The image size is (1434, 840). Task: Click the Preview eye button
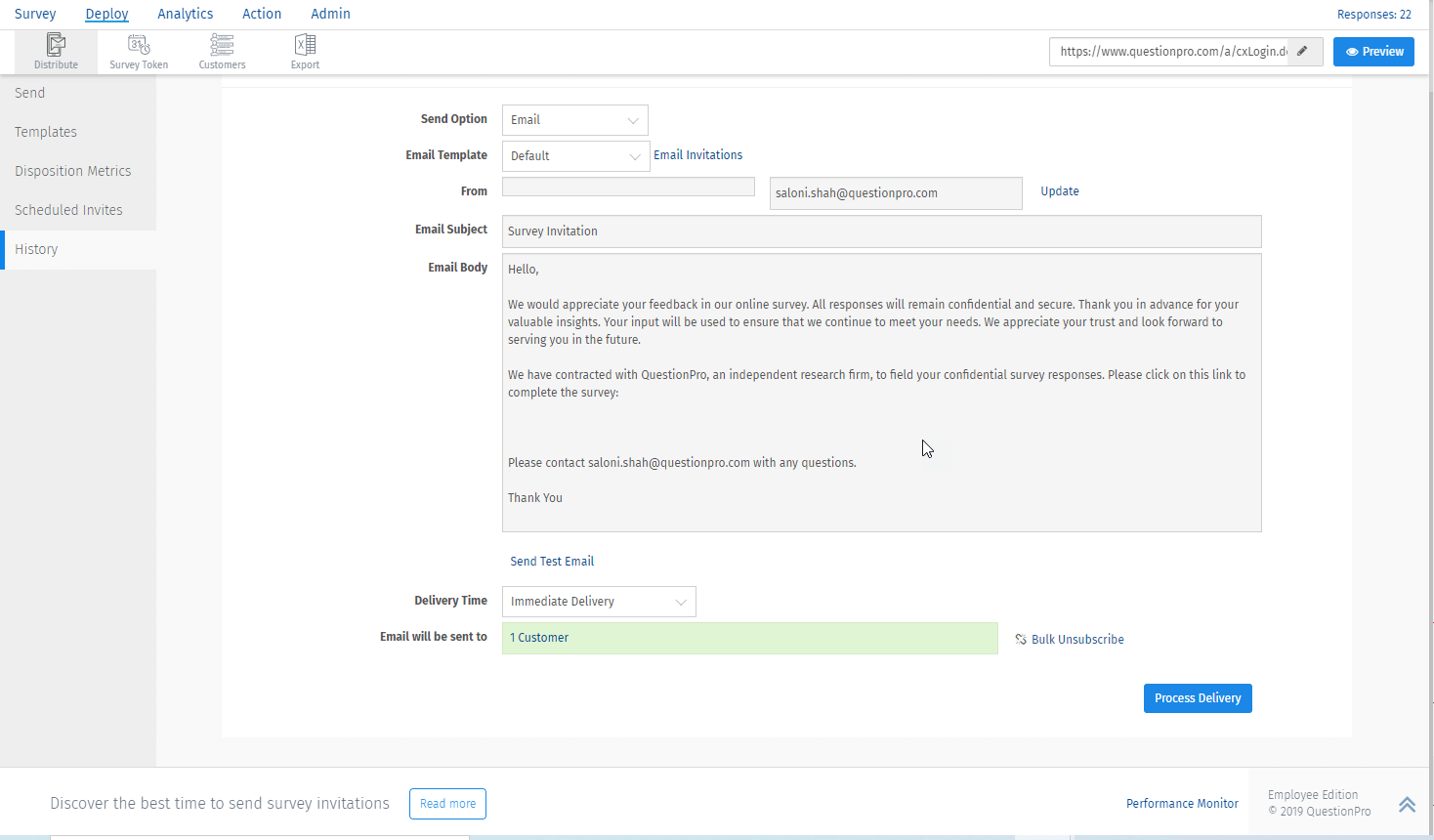tap(1373, 52)
